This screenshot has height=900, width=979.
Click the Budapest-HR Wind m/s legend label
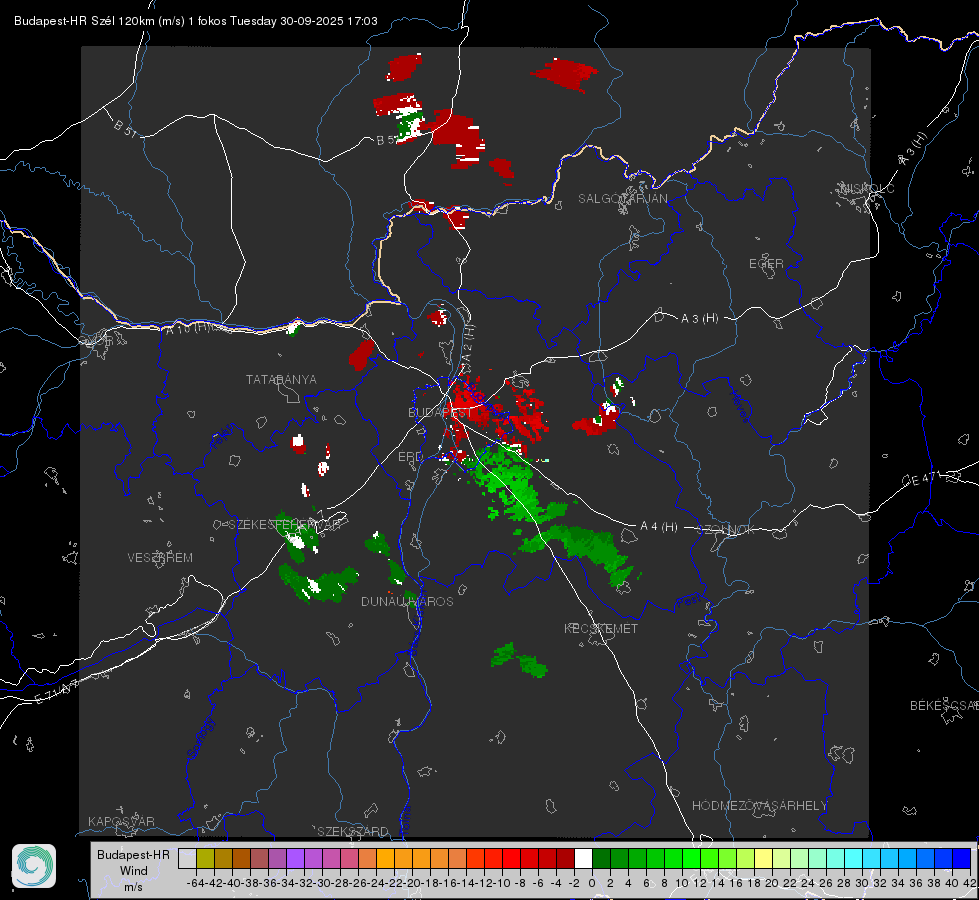[x=133, y=870]
